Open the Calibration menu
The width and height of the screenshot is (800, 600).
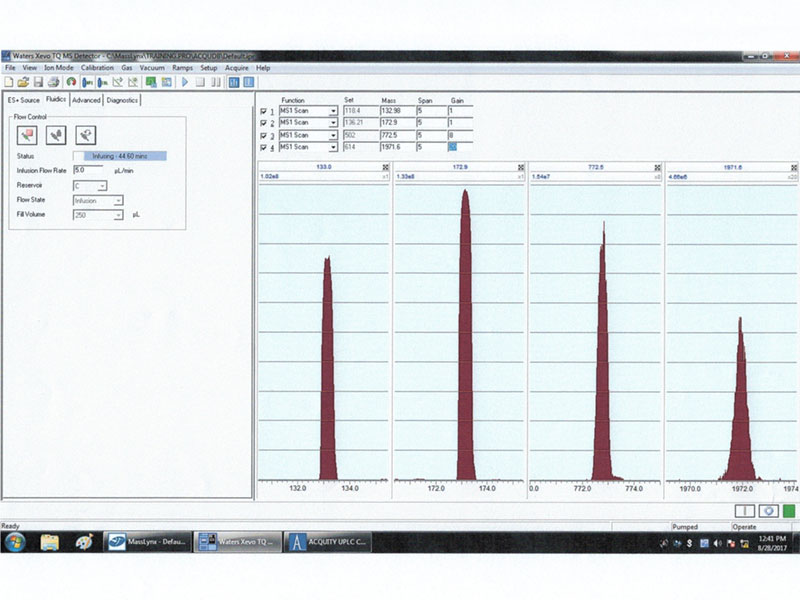97,67
